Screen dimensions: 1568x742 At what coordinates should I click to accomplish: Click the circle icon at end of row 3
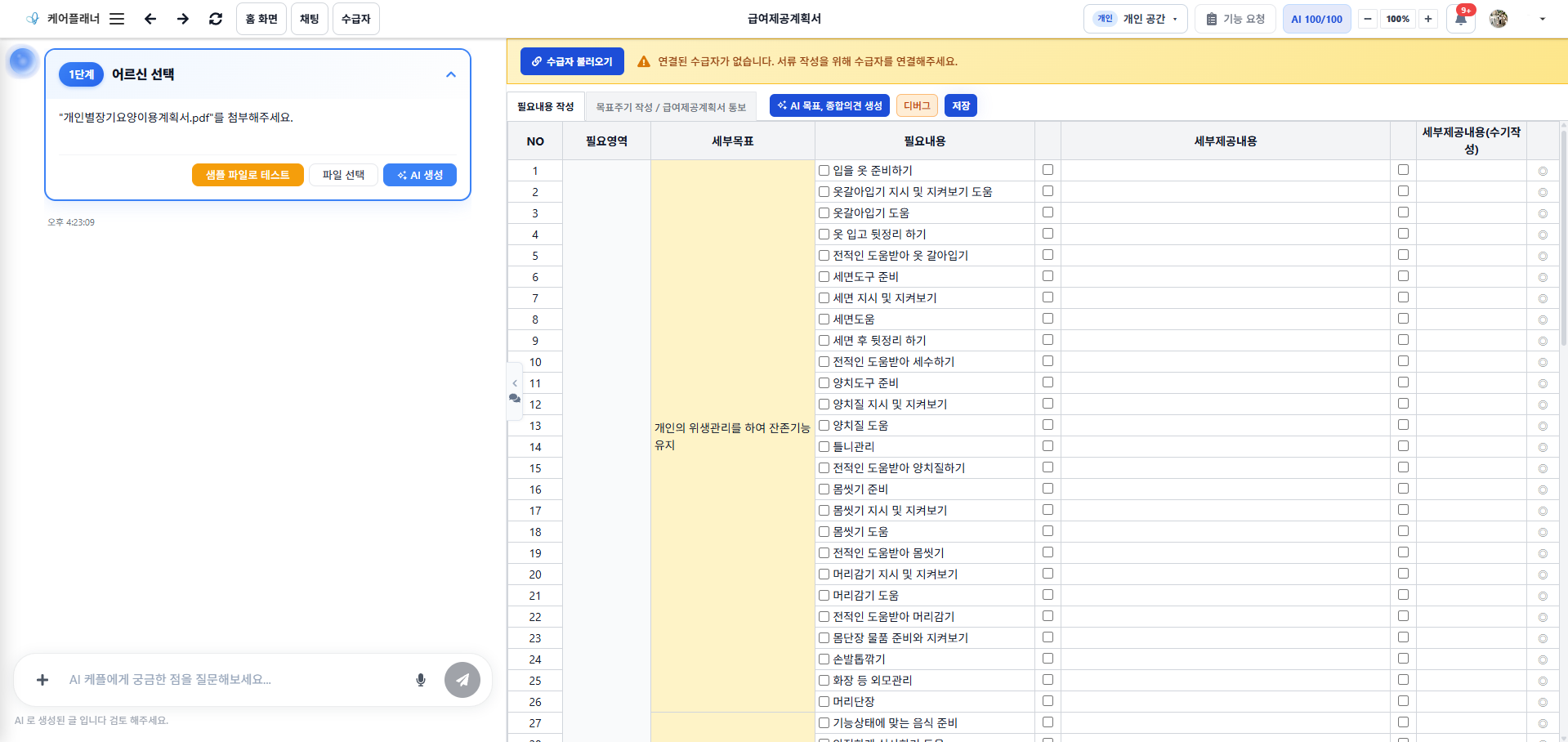coord(1543,214)
